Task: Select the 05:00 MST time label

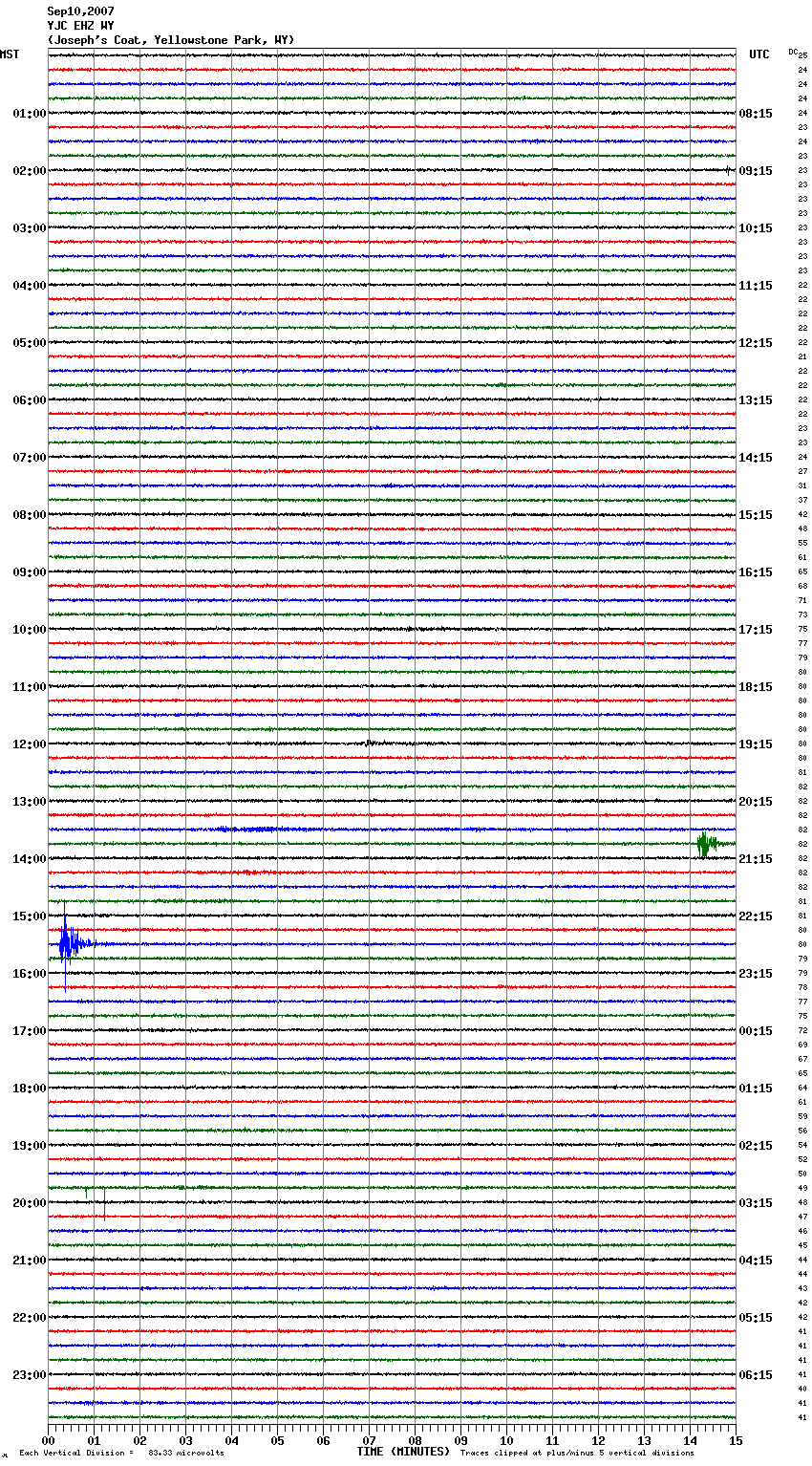Action: point(30,343)
